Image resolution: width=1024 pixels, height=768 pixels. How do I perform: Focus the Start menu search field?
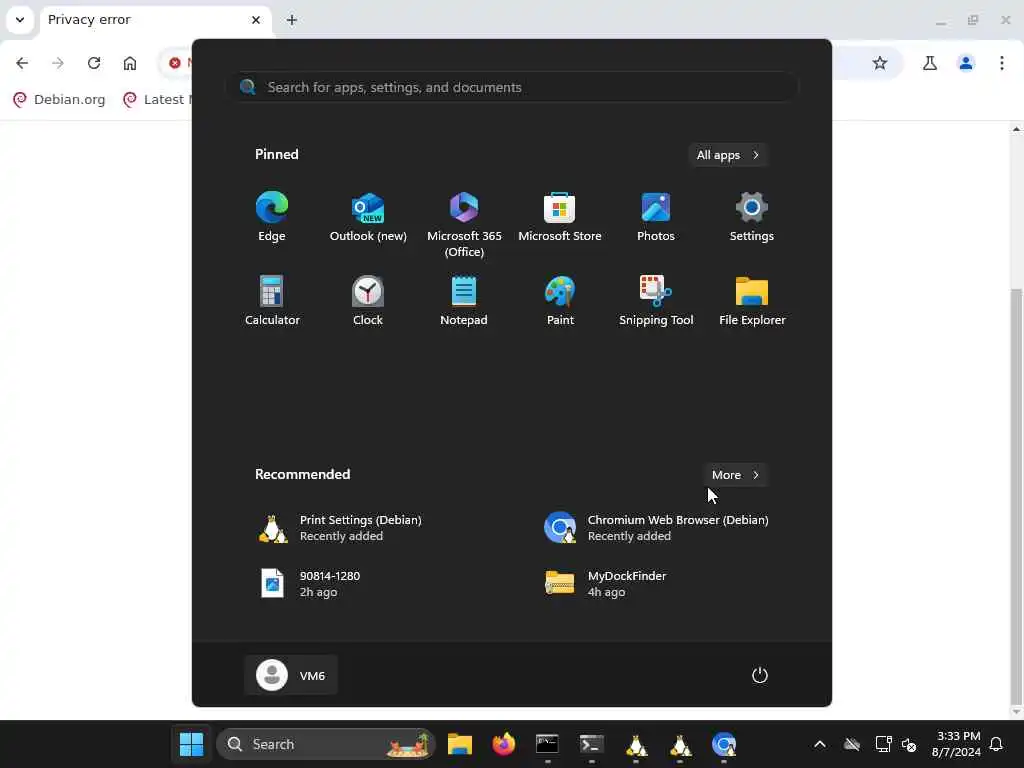point(513,87)
